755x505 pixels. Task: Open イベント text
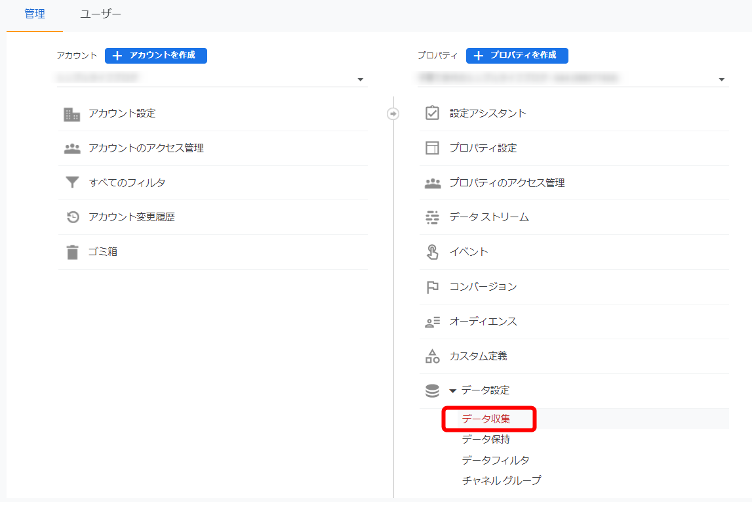pos(469,252)
